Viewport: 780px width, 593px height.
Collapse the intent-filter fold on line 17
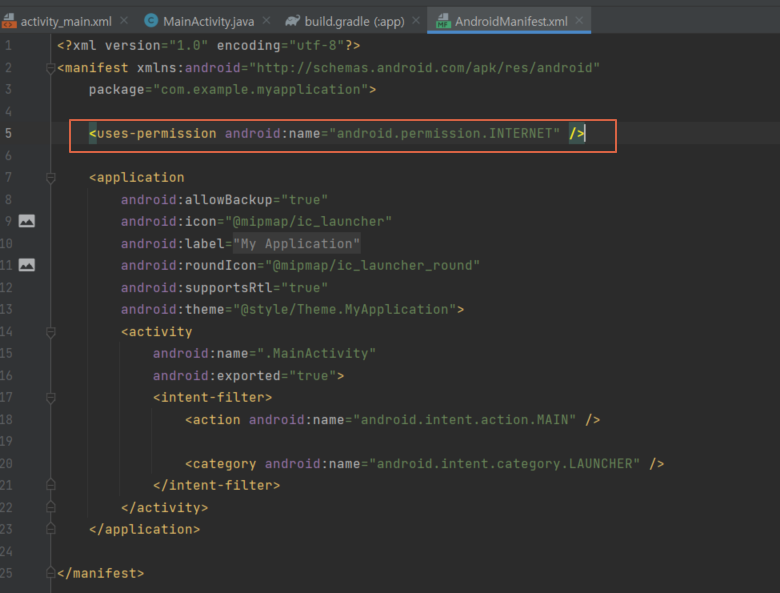[x=50, y=397]
